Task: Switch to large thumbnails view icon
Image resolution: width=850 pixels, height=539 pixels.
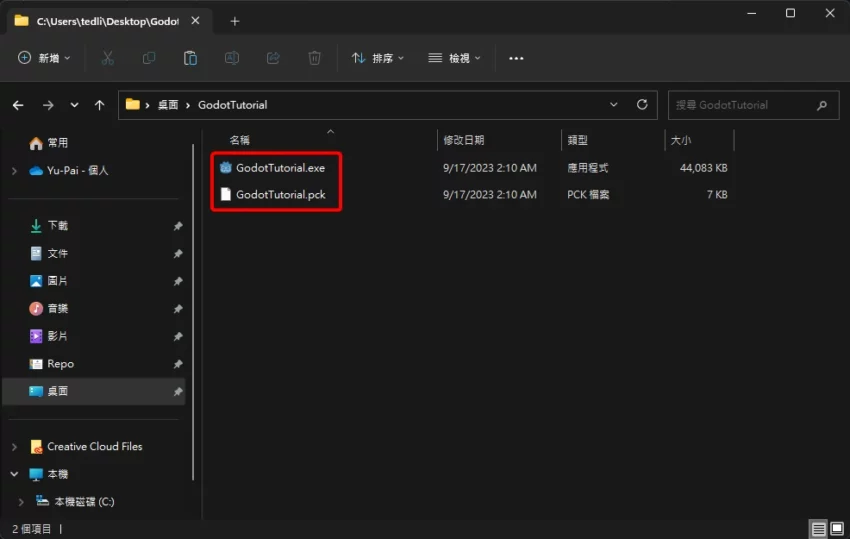Action: click(837, 529)
